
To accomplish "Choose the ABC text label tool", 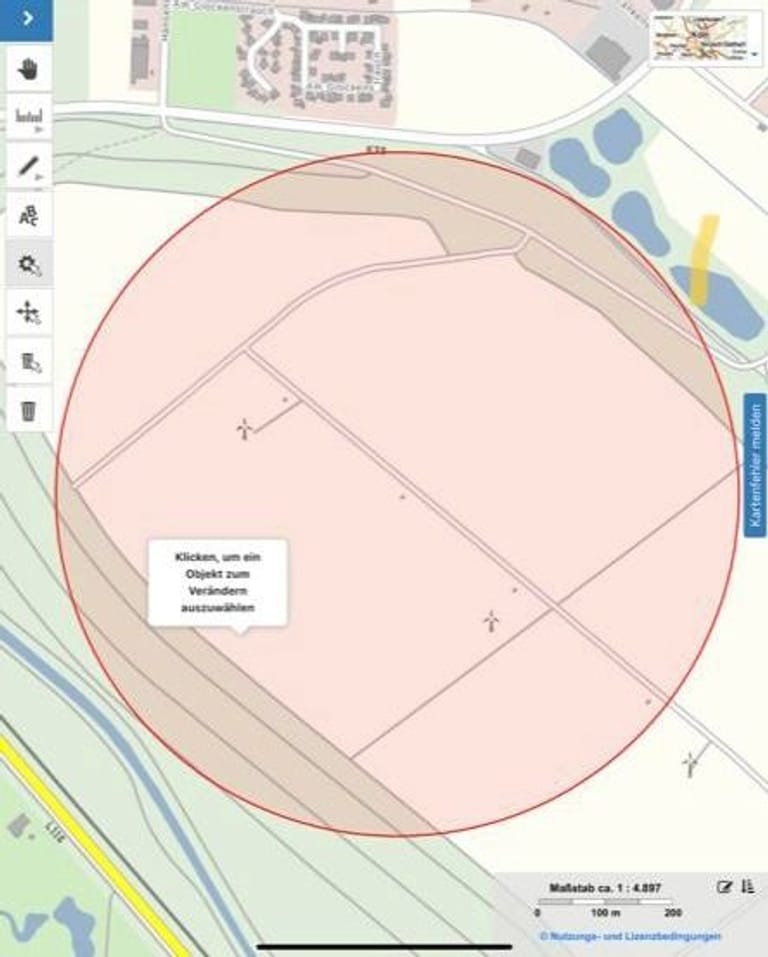I will (x=29, y=215).
